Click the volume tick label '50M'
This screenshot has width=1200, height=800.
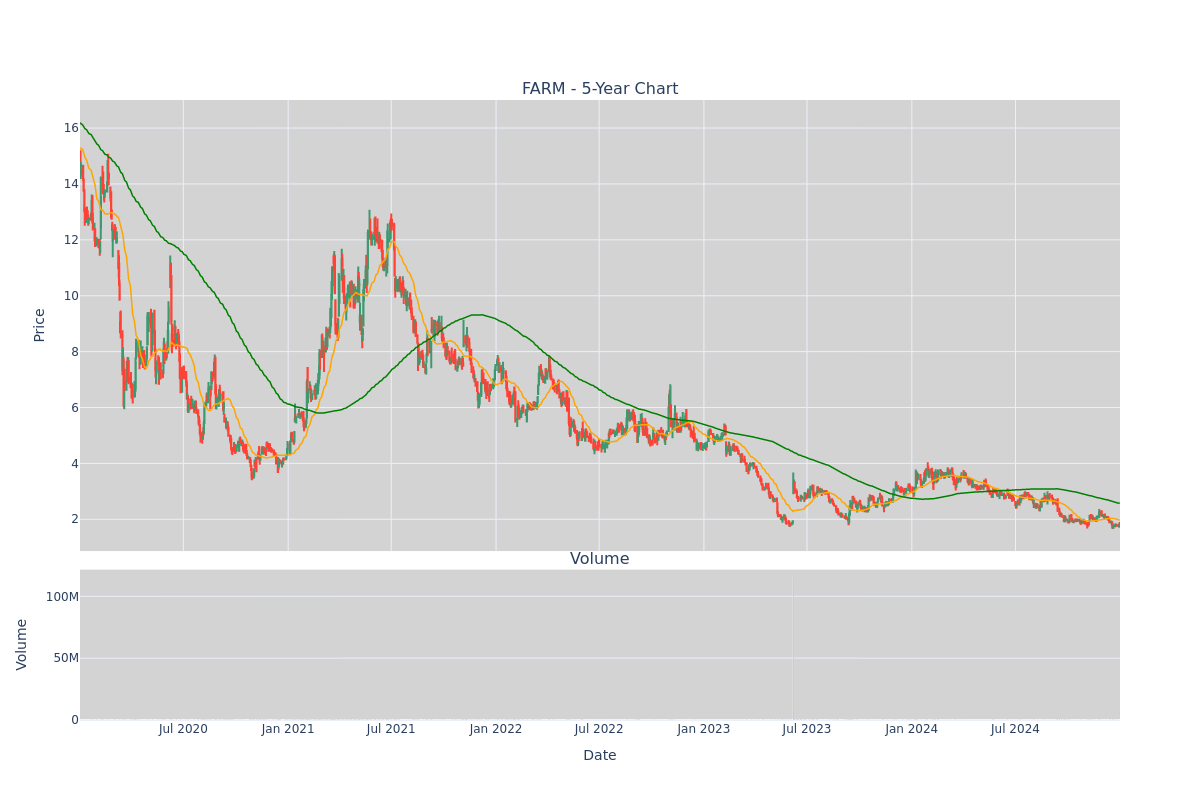[x=66, y=658]
